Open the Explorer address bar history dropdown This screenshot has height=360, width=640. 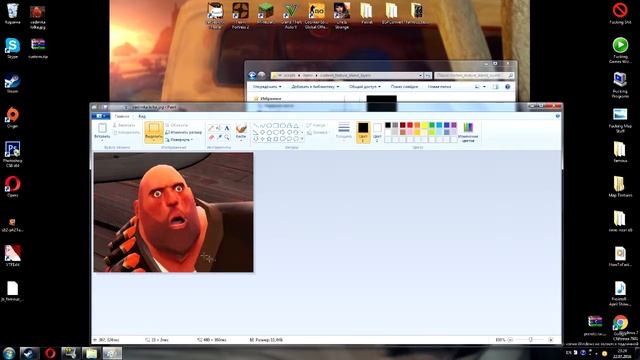click(420, 76)
